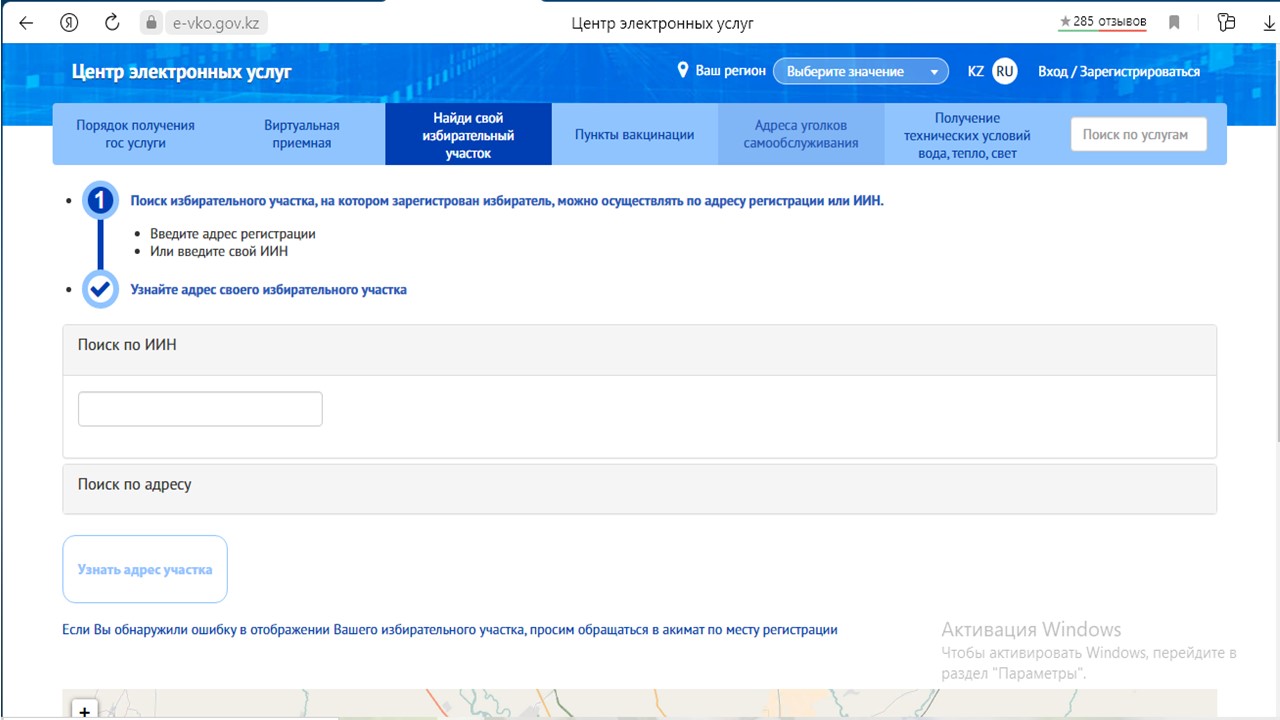Click the Или введите свой ИИН text
This screenshot has height=720, width=1280.
tap(219, 251)
